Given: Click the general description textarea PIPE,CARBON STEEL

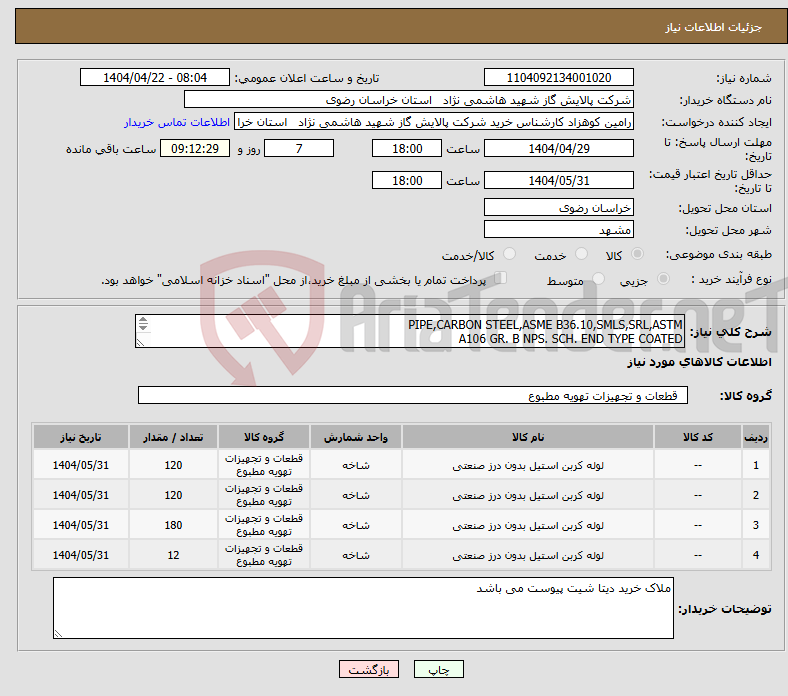Looking at the screenshot, I should click(x=410, y=332).
